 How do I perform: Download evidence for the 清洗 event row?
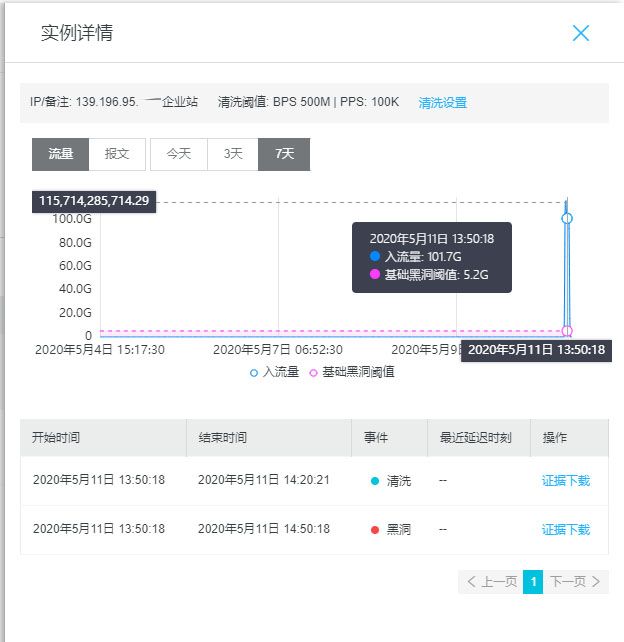coord(566,480)
